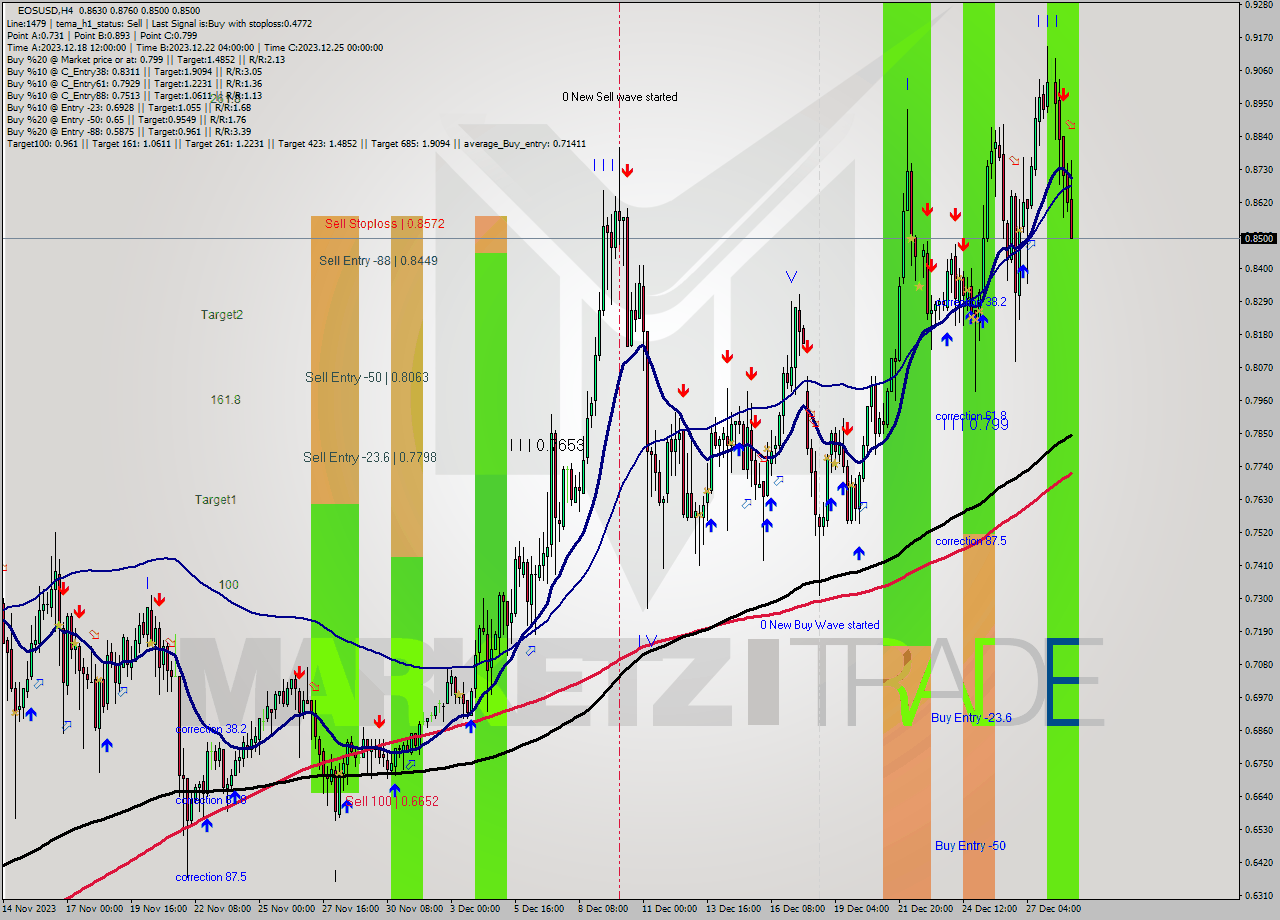Select the 0.8500 price tag on the right axis
The height and width of the screenshot is (920, 1280).
[1257, 239]
